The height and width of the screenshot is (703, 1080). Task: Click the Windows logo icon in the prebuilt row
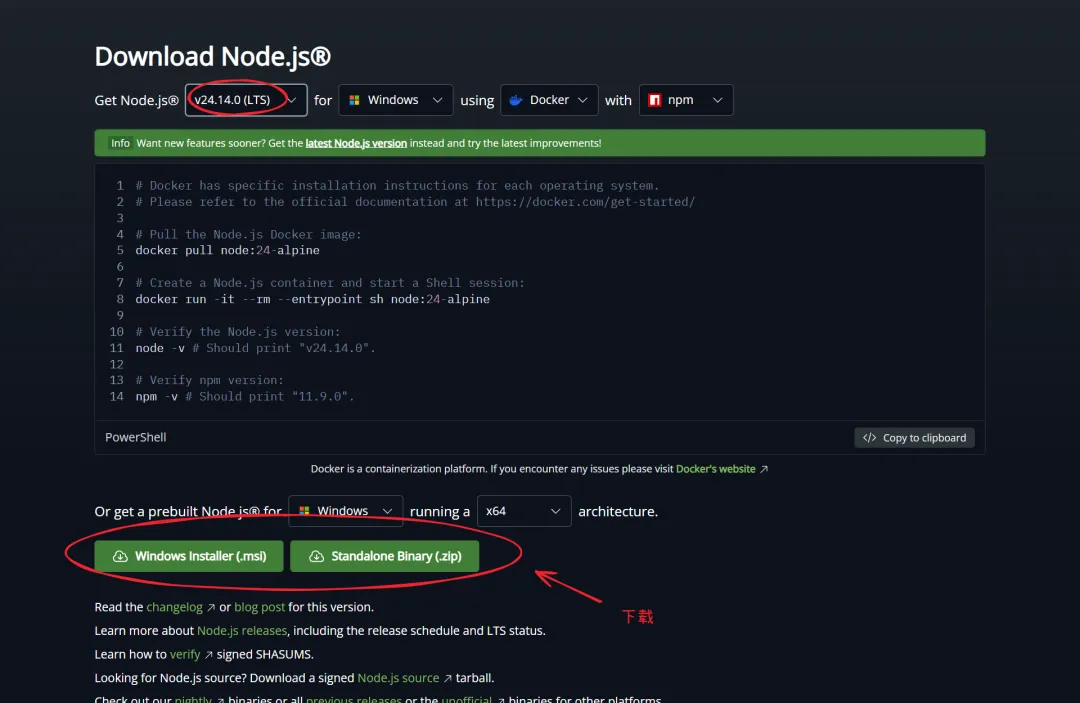(304, 511)
